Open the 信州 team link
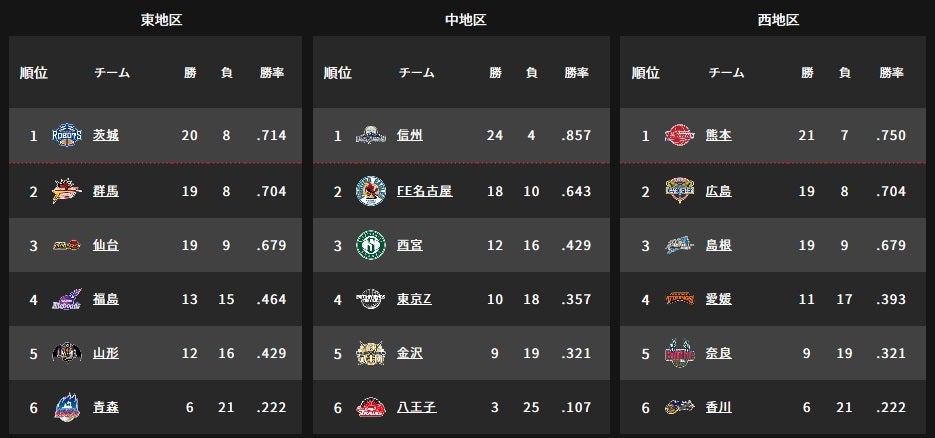This screenshot has width=935, height=438. click(410, 135)
